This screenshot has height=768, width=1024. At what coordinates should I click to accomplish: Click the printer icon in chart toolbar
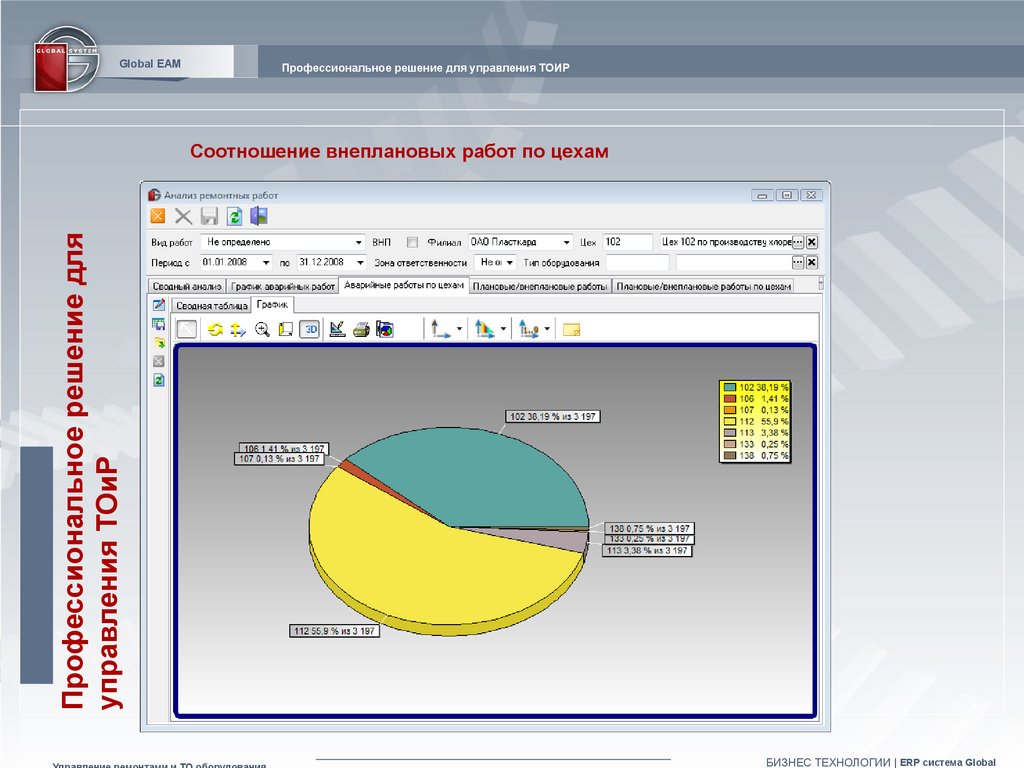tap(361, 330)
